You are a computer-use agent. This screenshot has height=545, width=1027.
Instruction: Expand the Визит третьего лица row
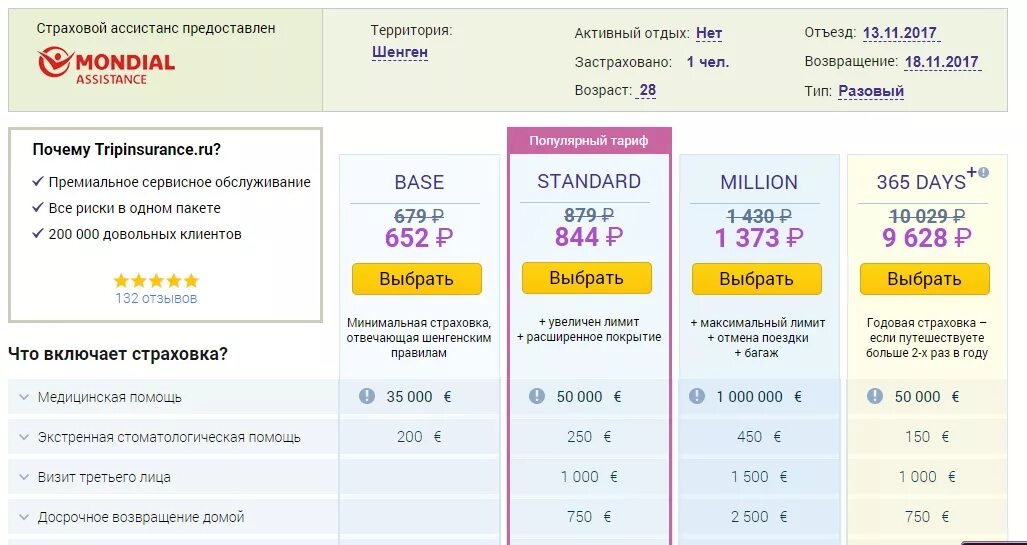click(25, 477)
